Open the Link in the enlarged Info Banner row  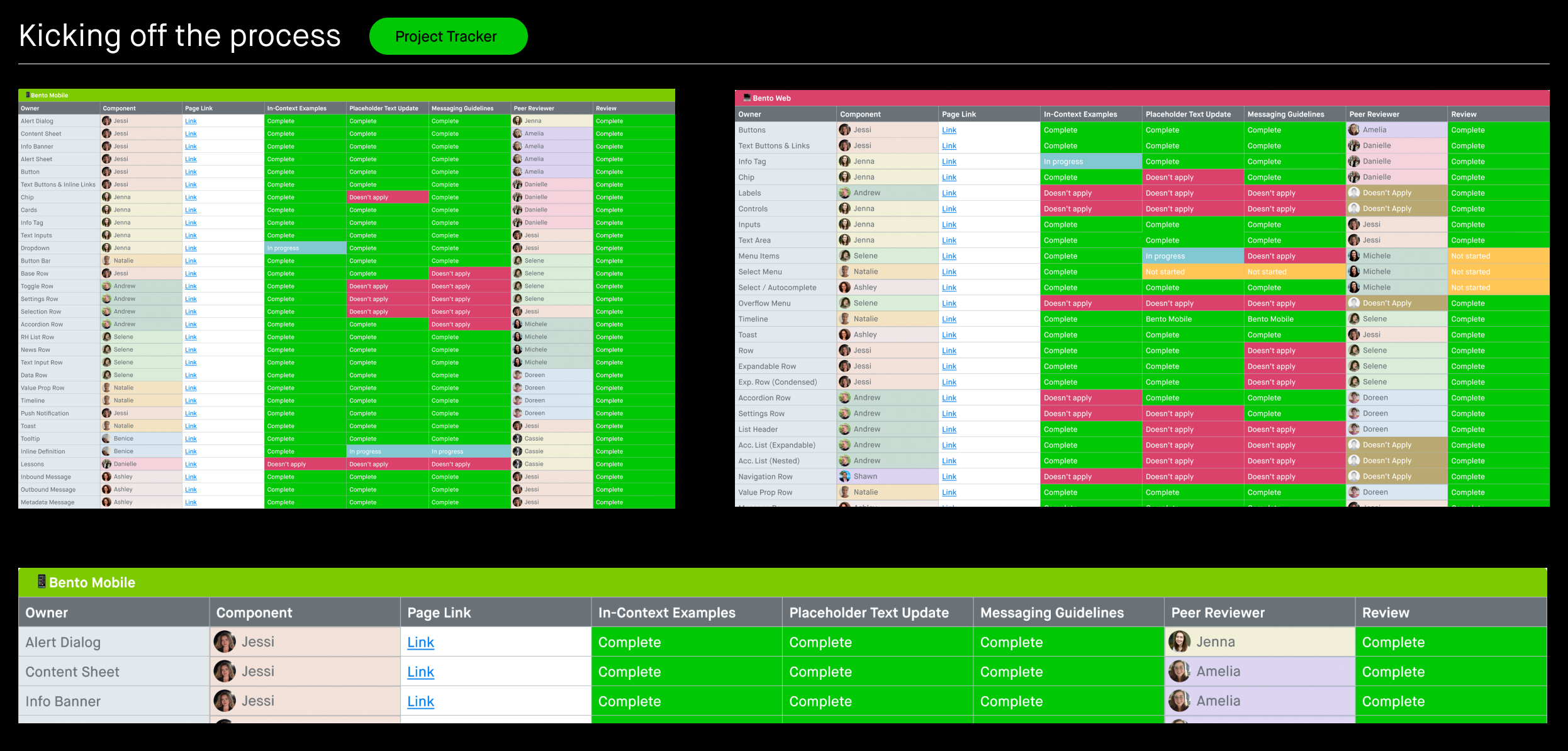pyautogui.click(x=420, y=701)
